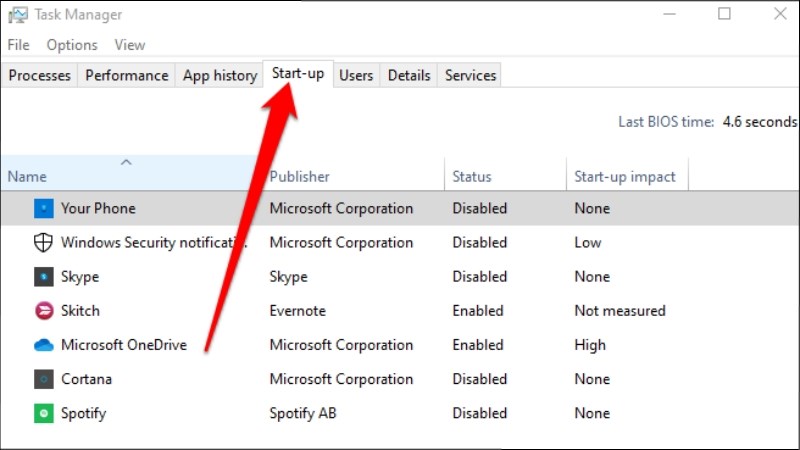This screenshot has width=800, height=450.
Task: Open the File menu
Action: [x=19, y=45]
